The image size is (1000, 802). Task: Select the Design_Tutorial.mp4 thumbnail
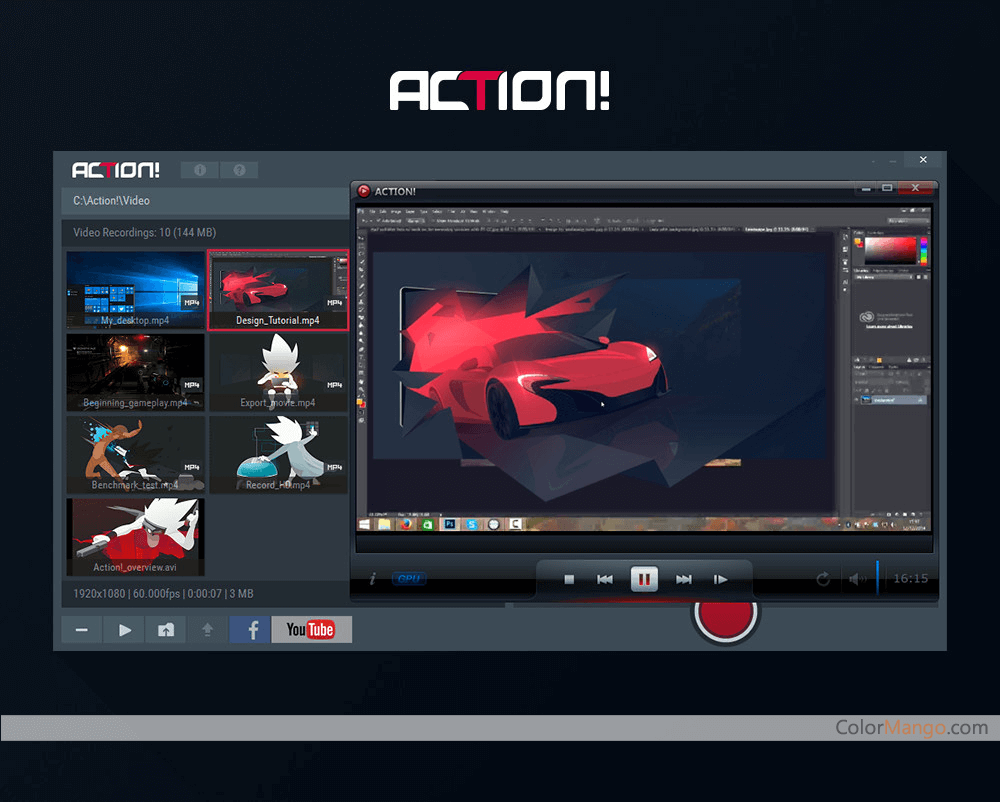click(x=278, y=290)
